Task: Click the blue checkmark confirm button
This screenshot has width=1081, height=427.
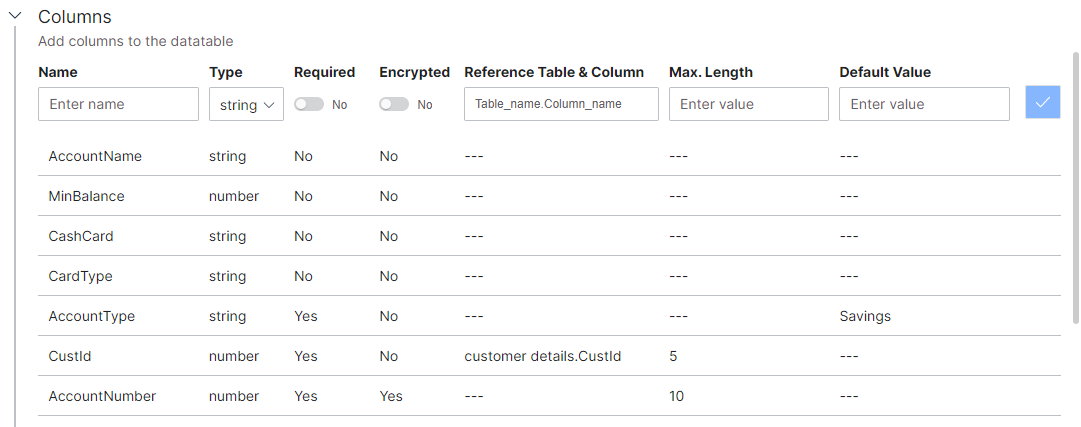Action: click(x=1042, y=103)
